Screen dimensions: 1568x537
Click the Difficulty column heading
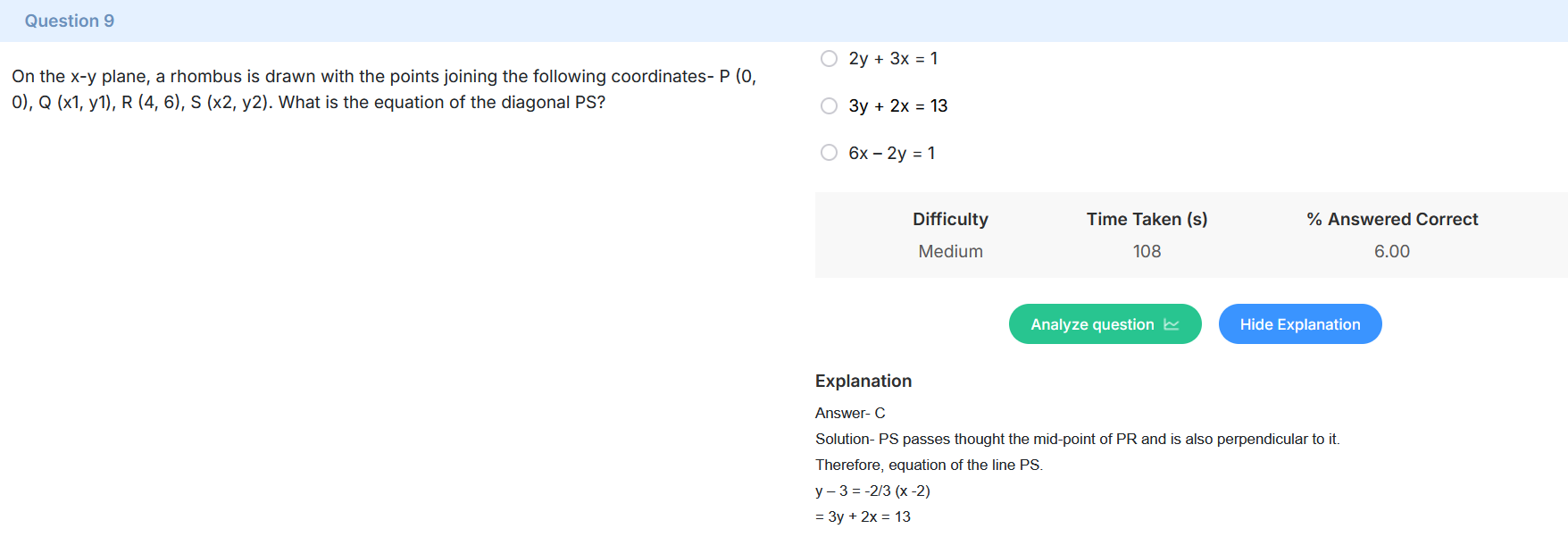(950, 219)
